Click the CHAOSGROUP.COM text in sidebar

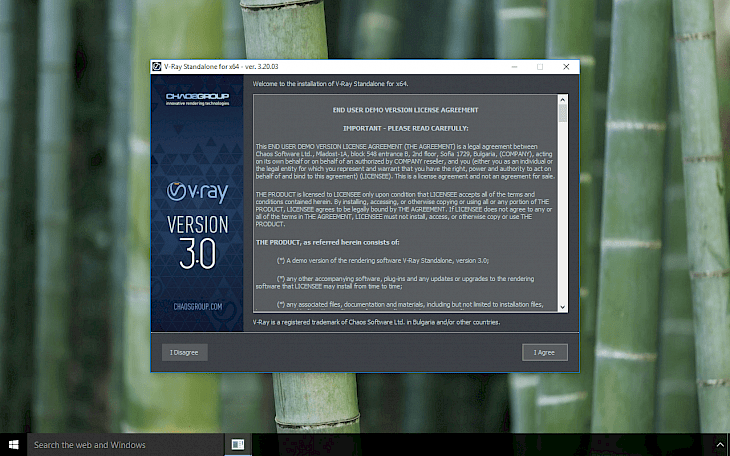pyautogui.click(x=197, y=306)
